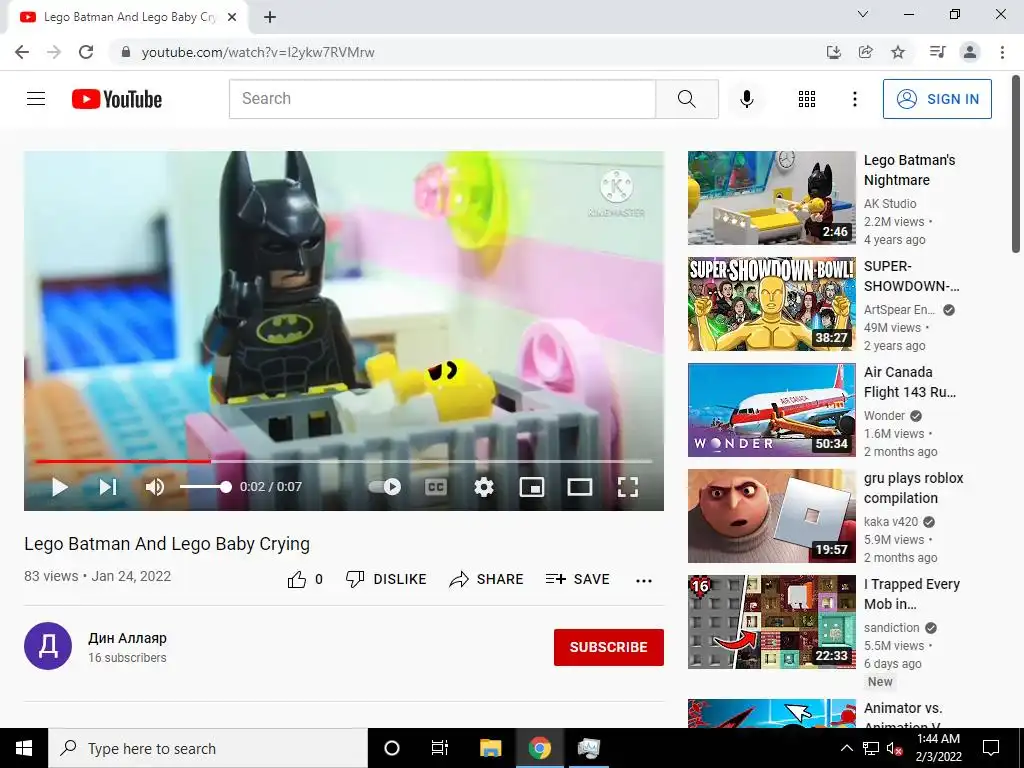Screen dimensions: 1024x768
Task: Open Cortana circle icon
Action: coord(392,748)
